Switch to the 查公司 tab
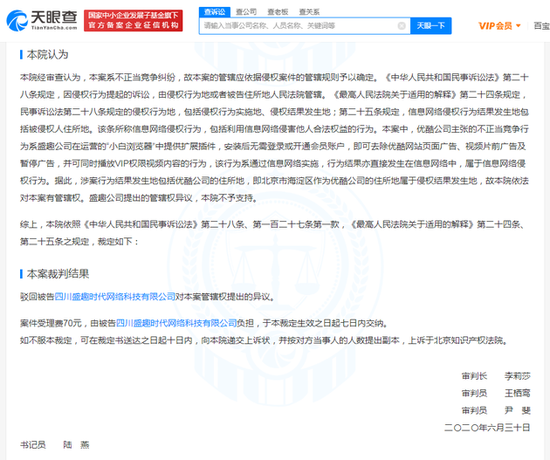The height and width of the screenshot is (460, 550). [246, 12]
